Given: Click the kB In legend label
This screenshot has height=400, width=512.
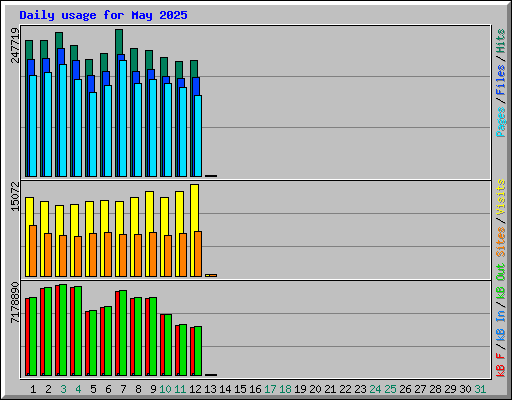Looking at the screenshot, I should (500, 325).
